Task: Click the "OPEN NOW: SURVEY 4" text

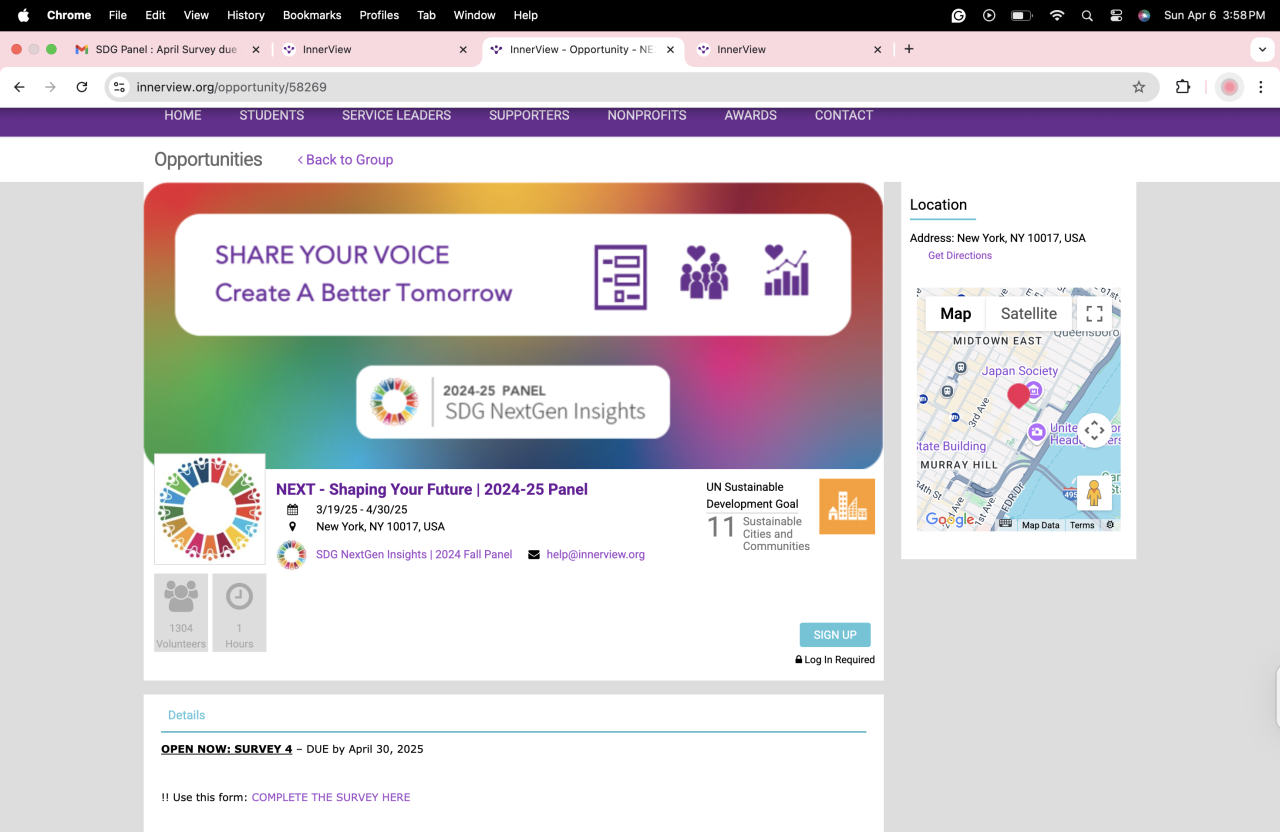Action: (x=227, y=749)
